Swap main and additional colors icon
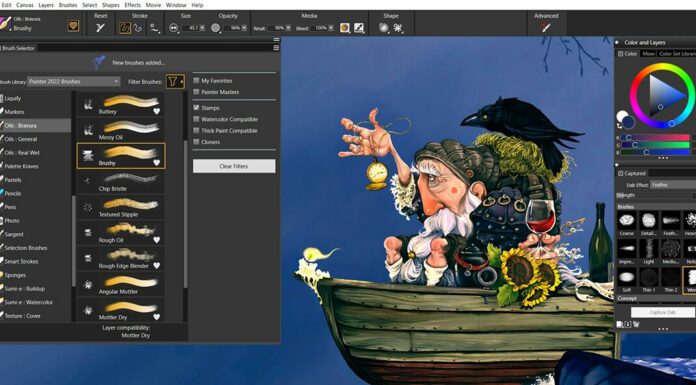This screenshot has width=696, height=385. point(619,126)
